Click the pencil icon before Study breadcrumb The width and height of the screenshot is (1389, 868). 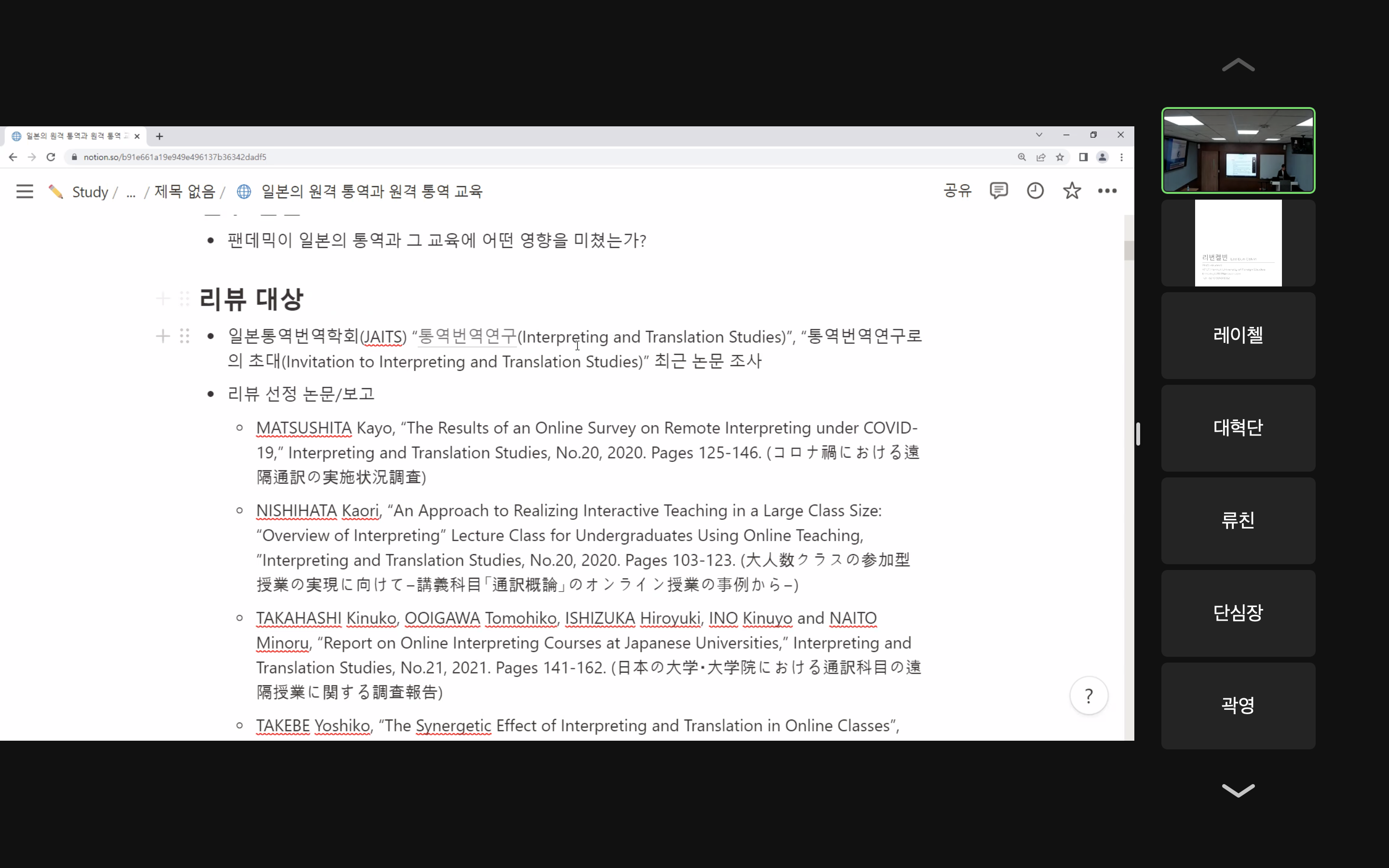55,191
